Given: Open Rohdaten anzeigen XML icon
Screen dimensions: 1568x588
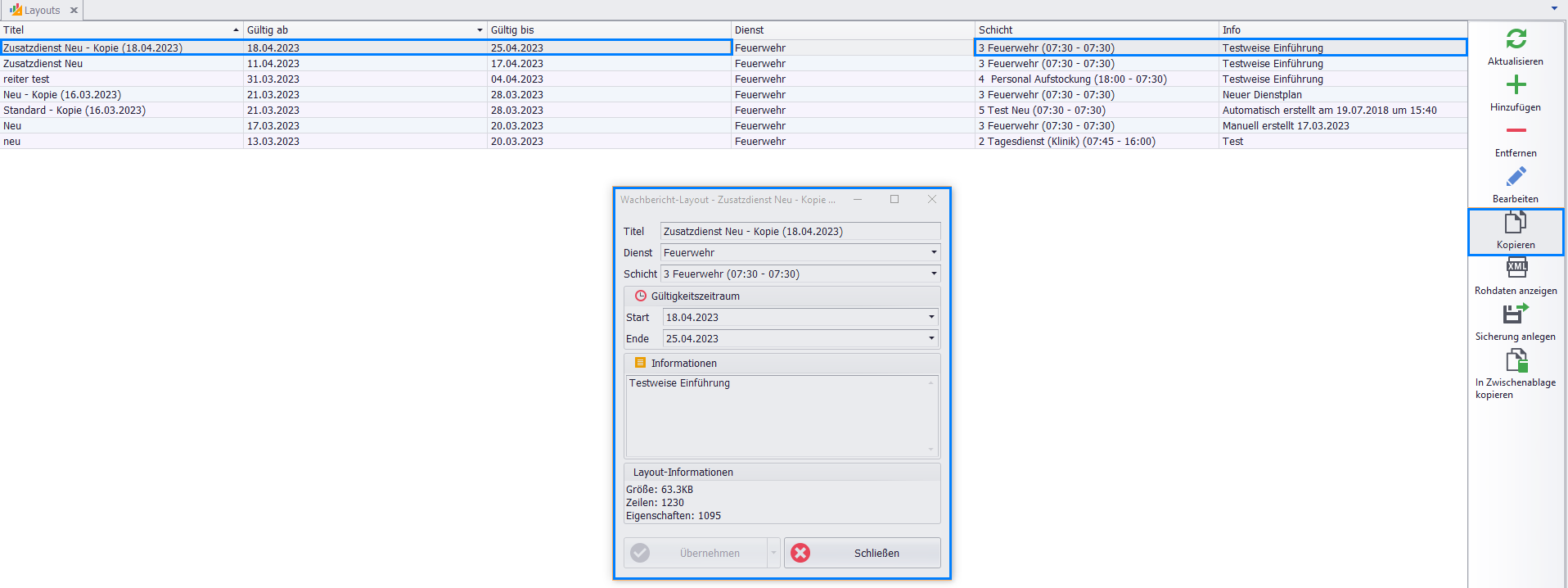Looking at the screenshot, I should 1516,269.
